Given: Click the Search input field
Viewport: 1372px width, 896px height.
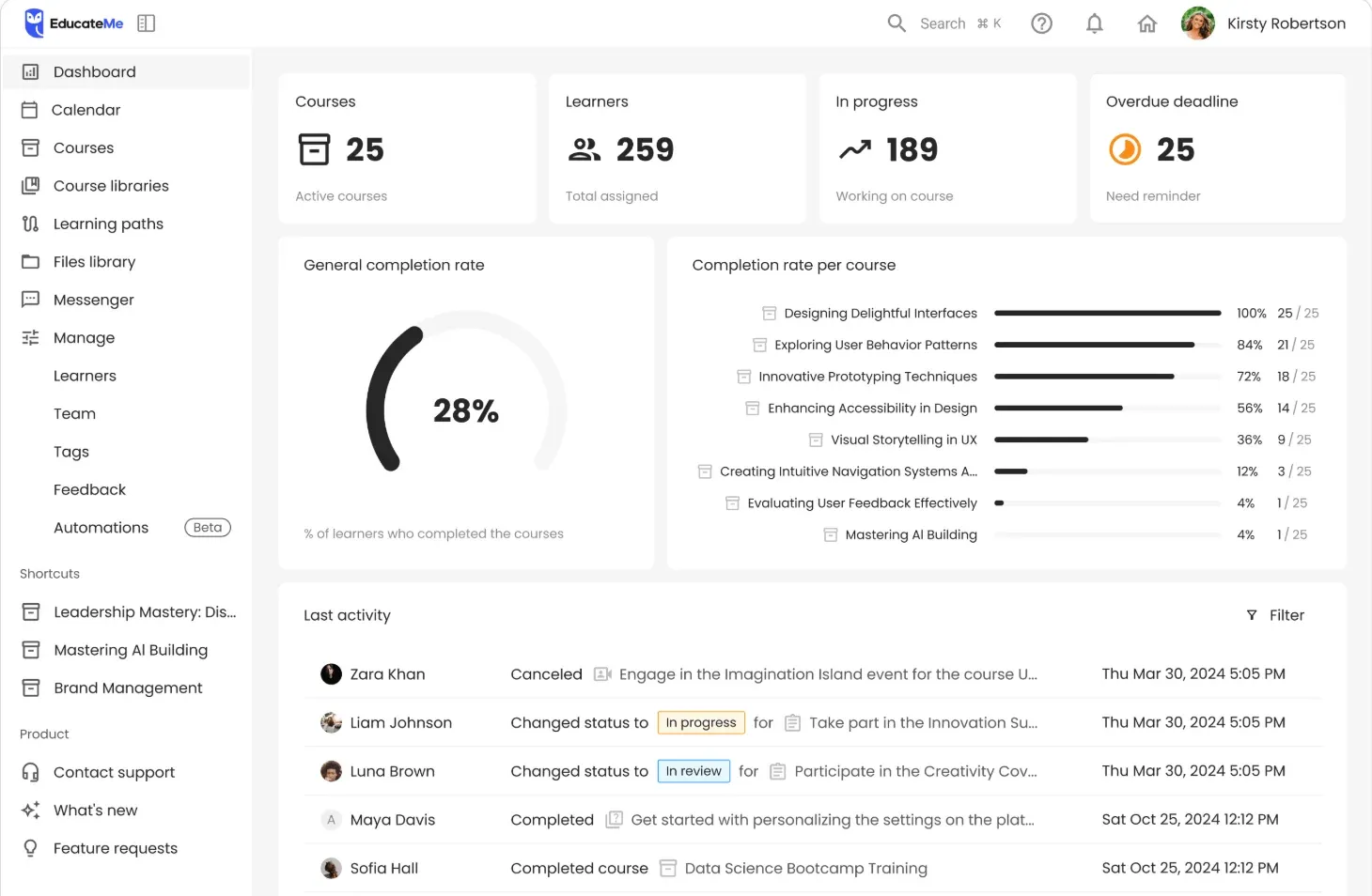Looking at the screenshot, I should [x=943, y=23].
